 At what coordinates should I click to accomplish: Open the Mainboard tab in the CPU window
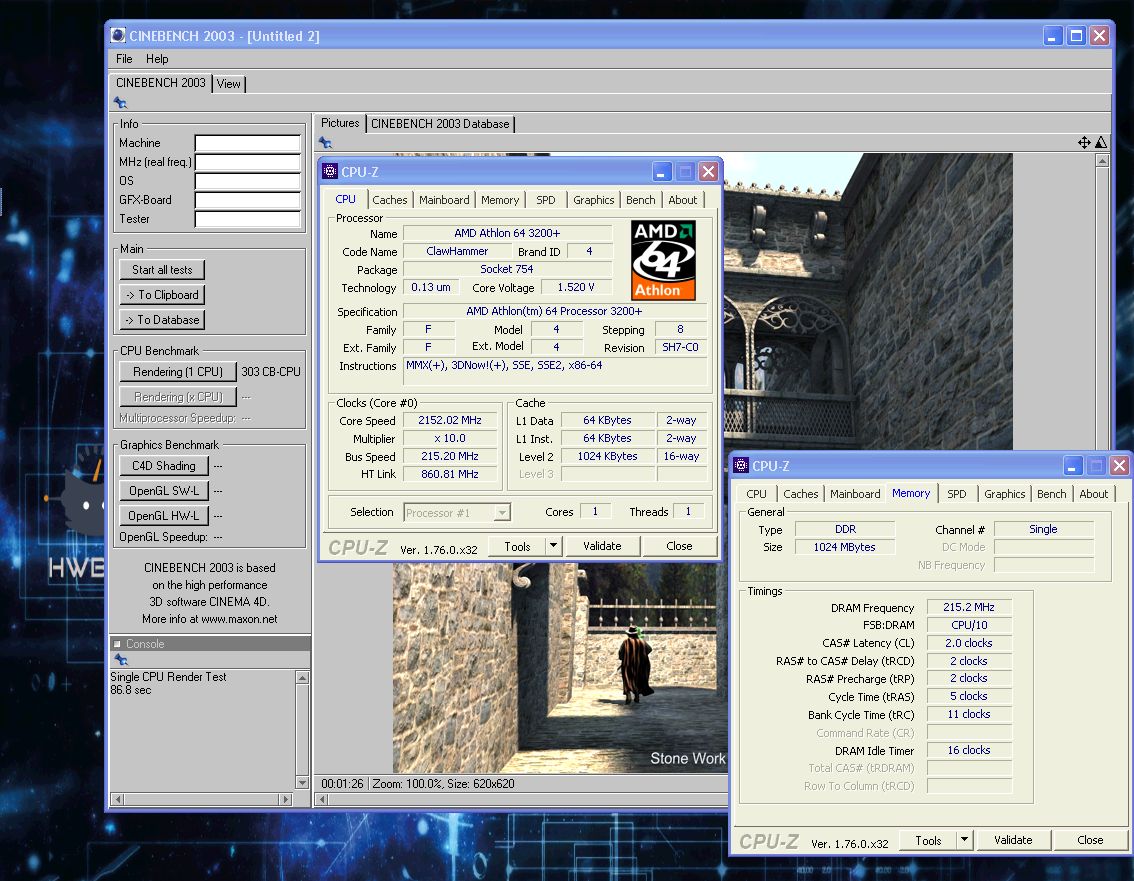(x=444, y=200)
